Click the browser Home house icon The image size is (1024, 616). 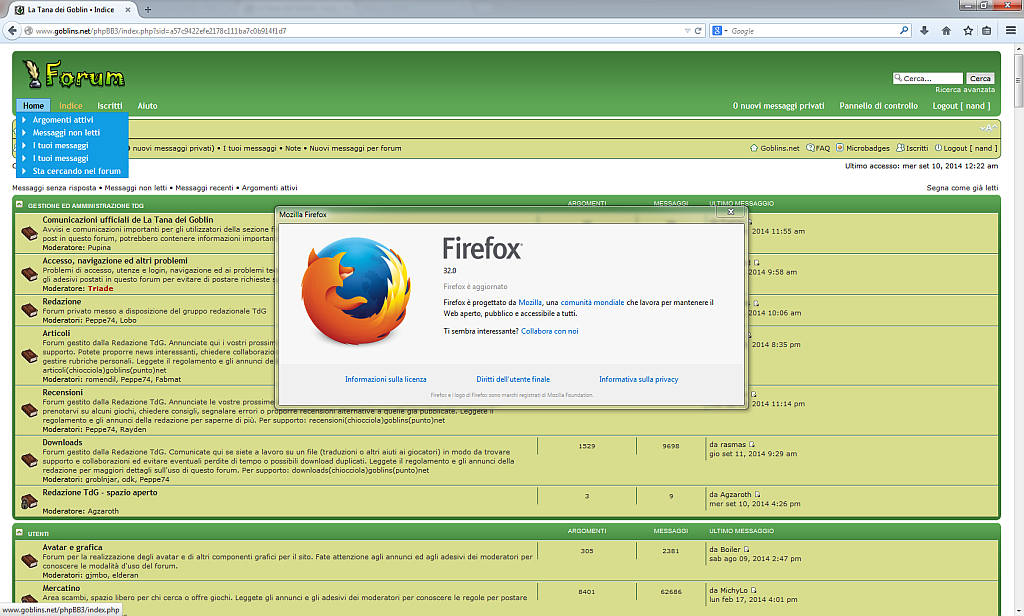click(946, 31)
